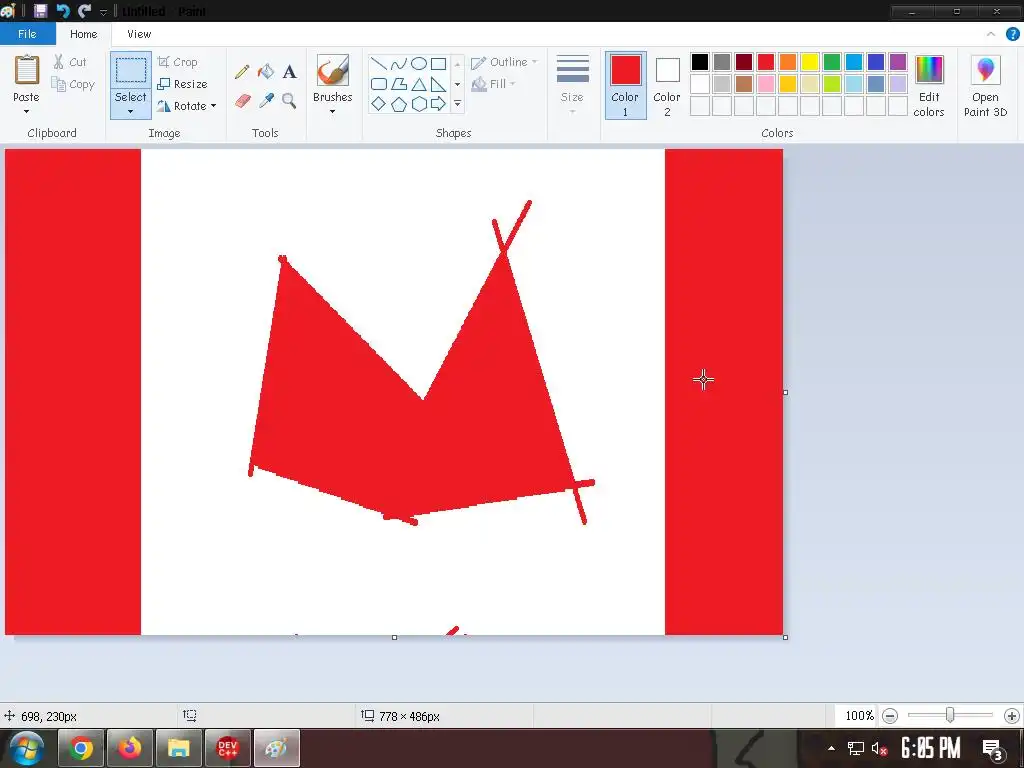
Task: Collapse the ribbon with the chevron
Action: 991,34
